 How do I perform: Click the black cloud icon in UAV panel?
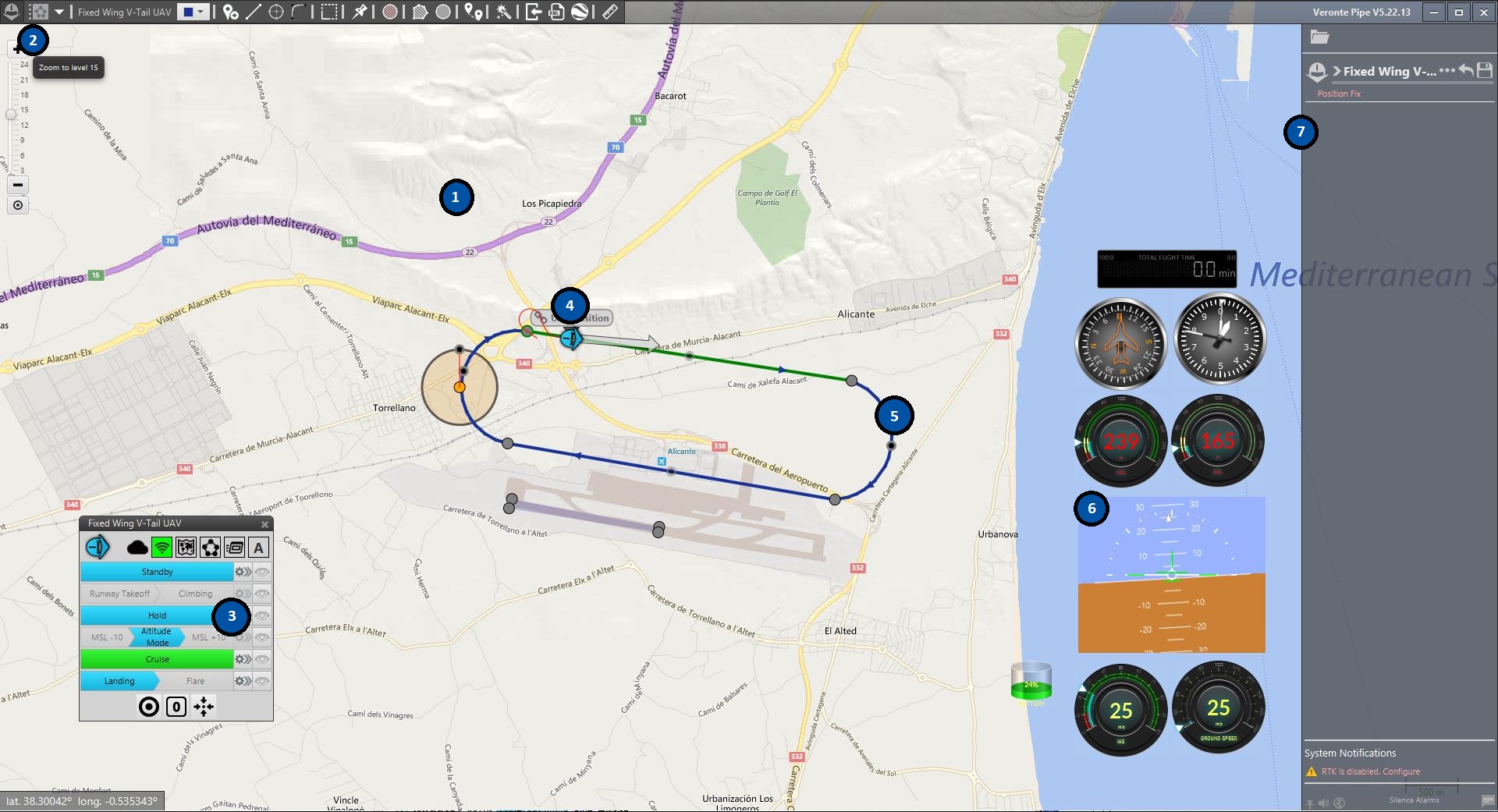tap(137, 548)
